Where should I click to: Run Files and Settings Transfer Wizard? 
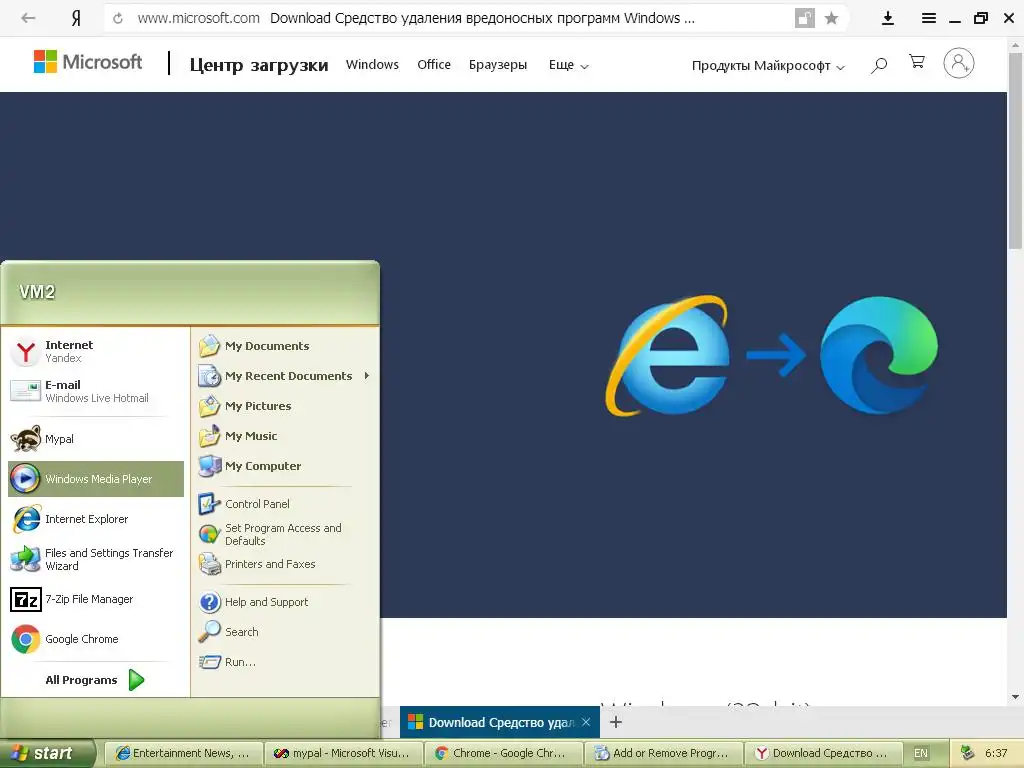96,559
